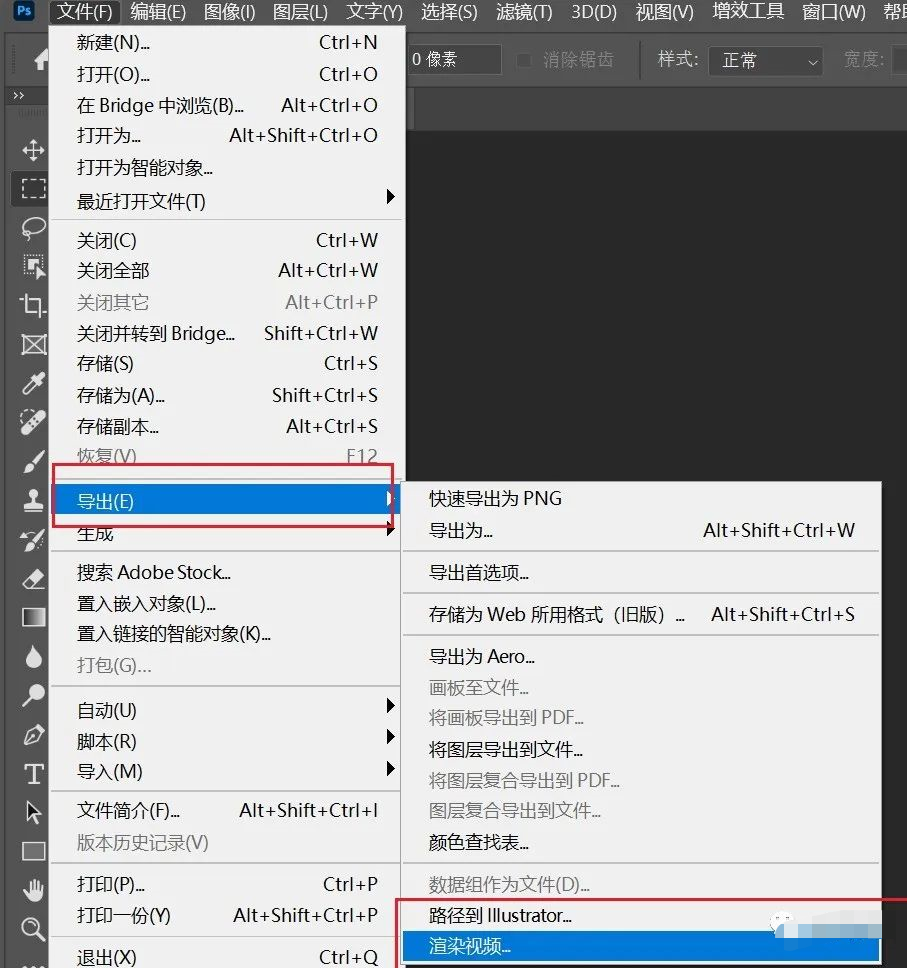Select the History Brush tool
The height and width of the screenshot is (968, 907).
coord(33,540)
